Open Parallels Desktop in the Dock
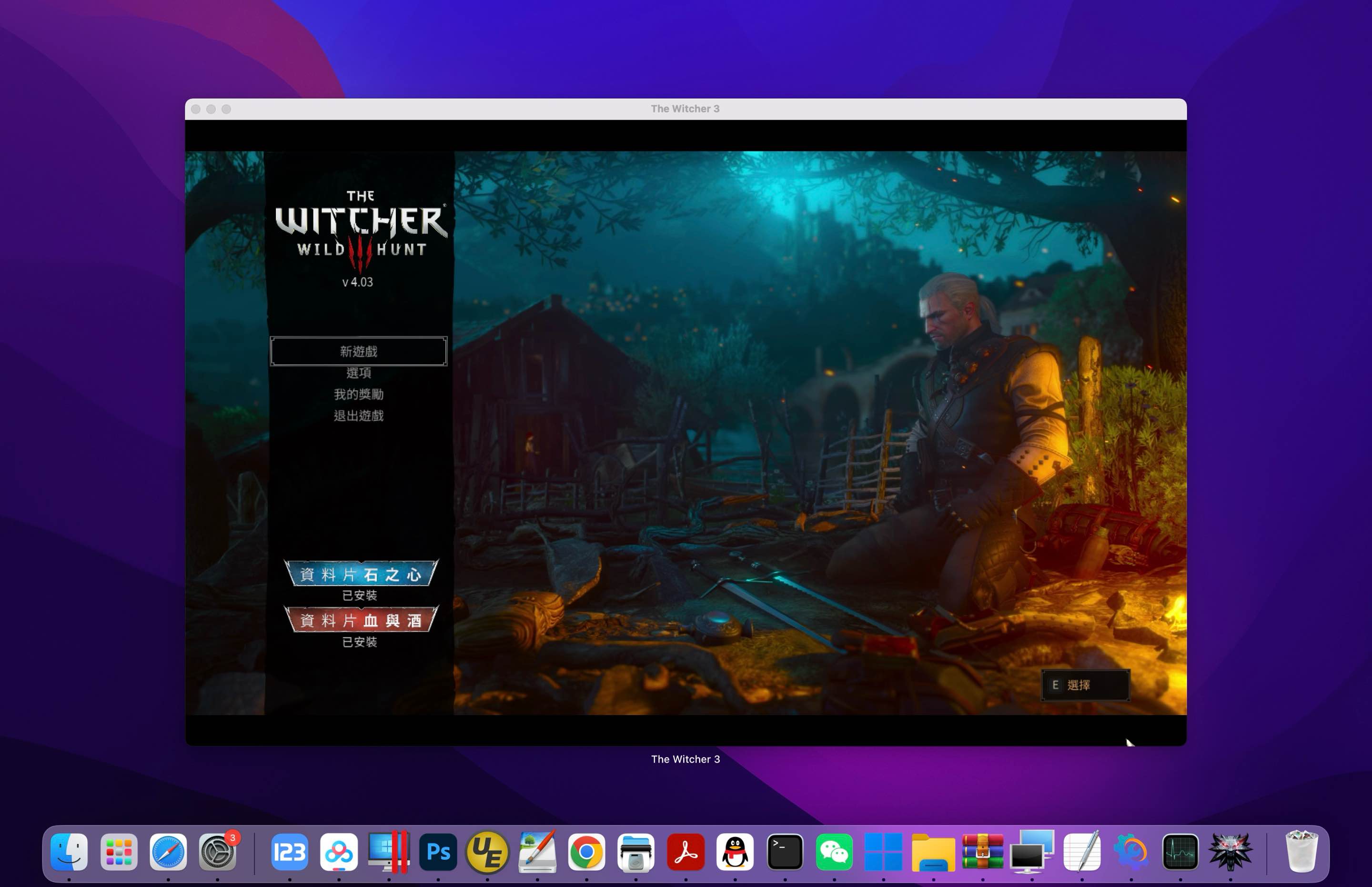 pos(389,851)
